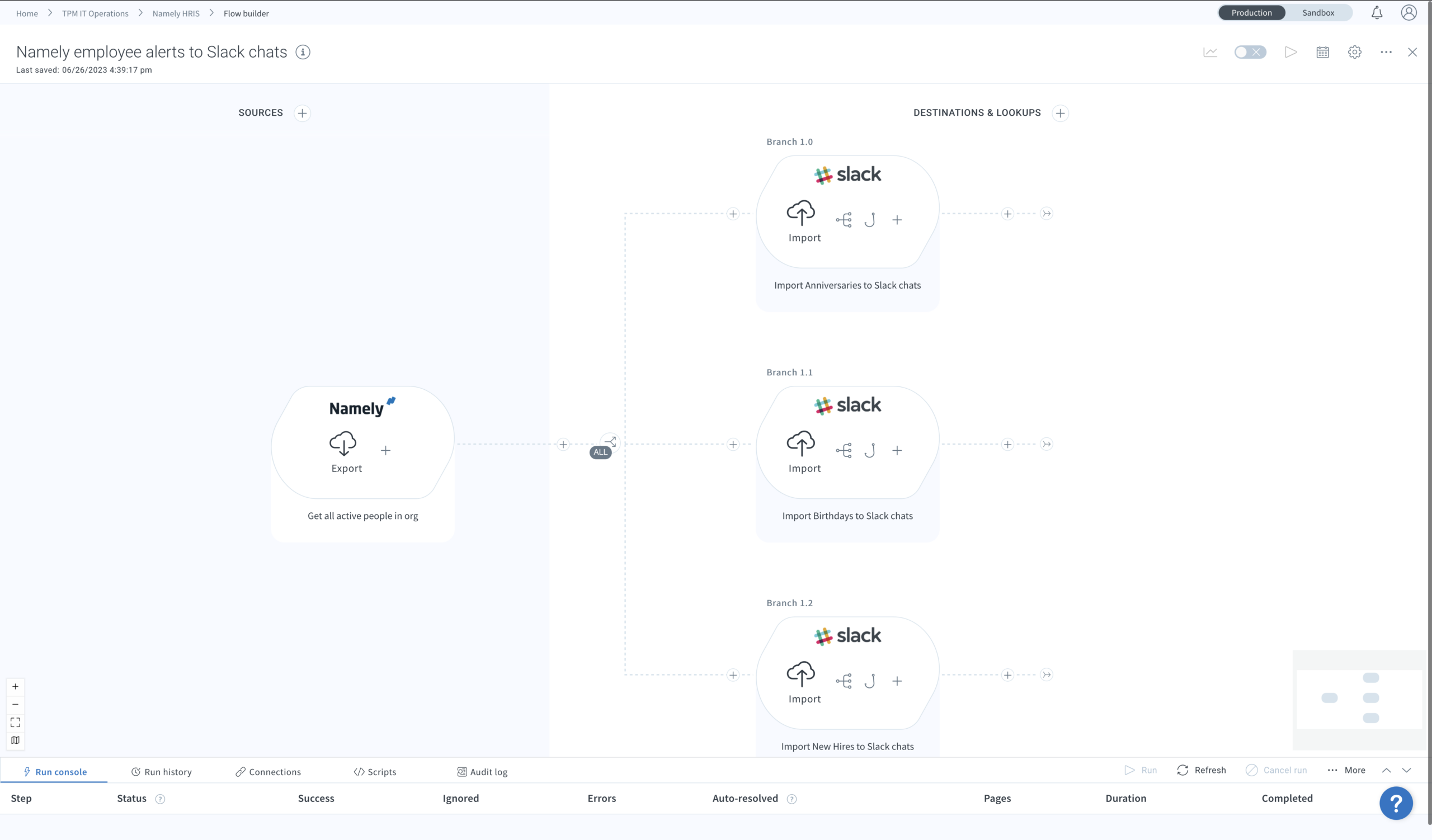
Task: Add step before Branch 1.0 import
Action: (x=732, y=214)
